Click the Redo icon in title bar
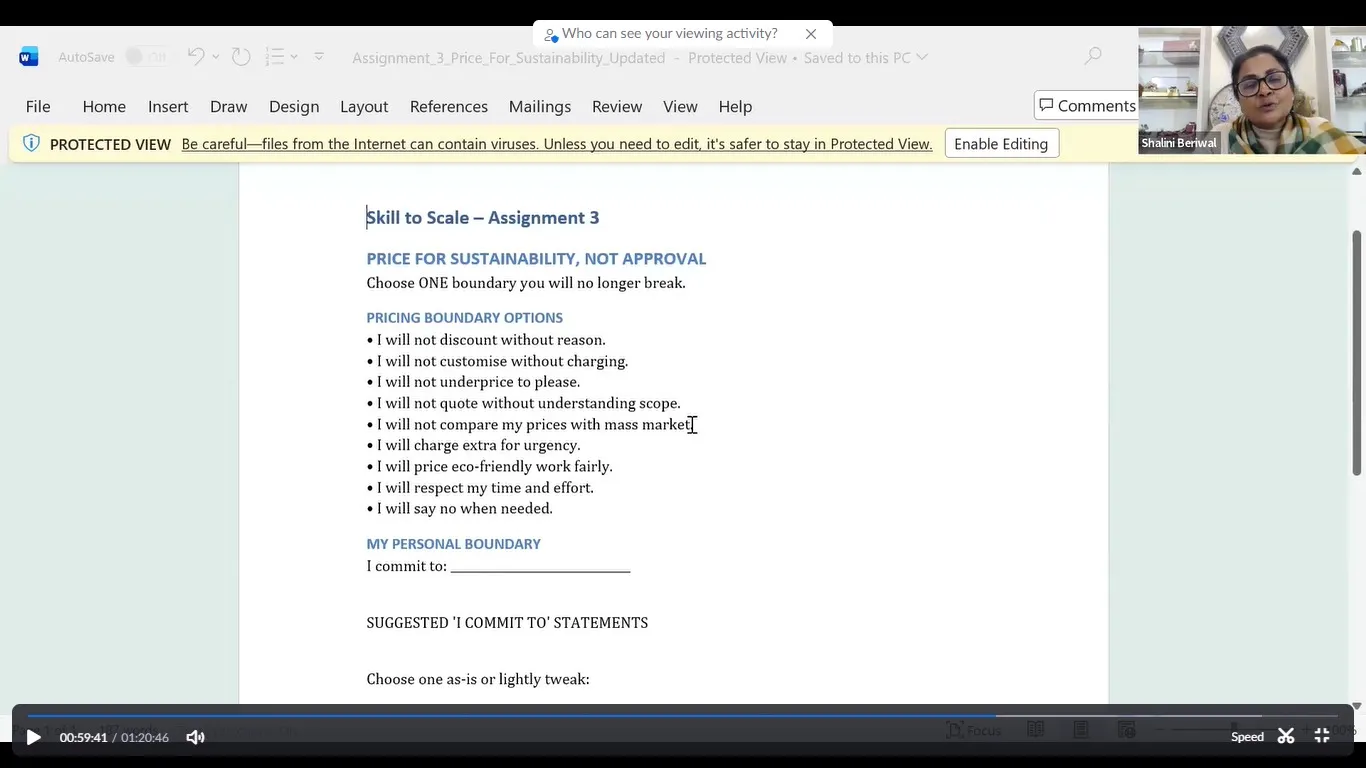 click(241, 57)
